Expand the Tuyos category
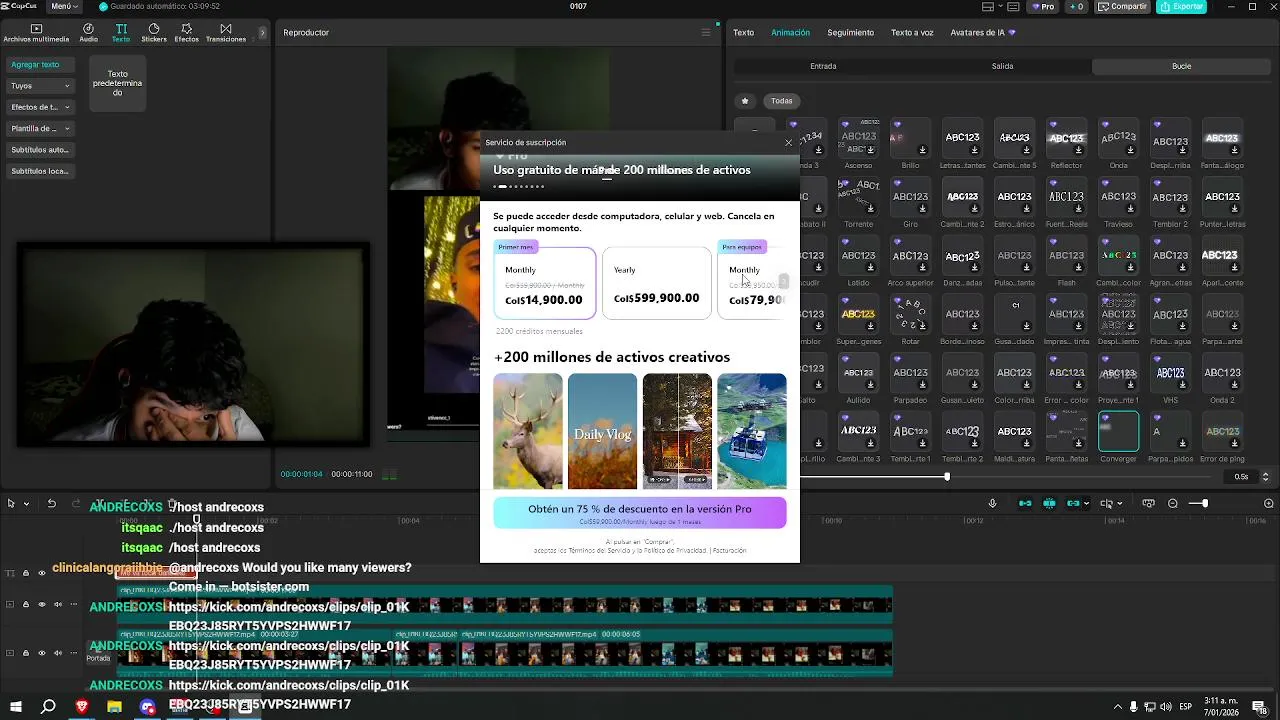 [x=40, y=86]
